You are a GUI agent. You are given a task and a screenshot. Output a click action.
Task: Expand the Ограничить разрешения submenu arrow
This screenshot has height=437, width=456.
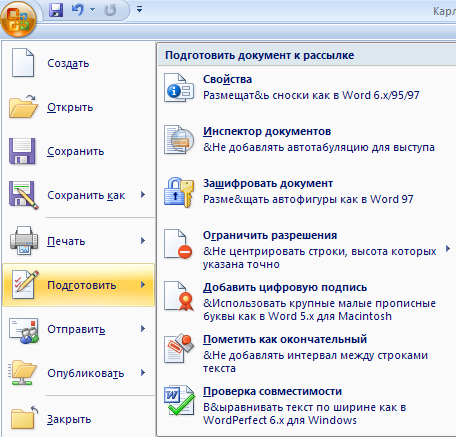448,248
